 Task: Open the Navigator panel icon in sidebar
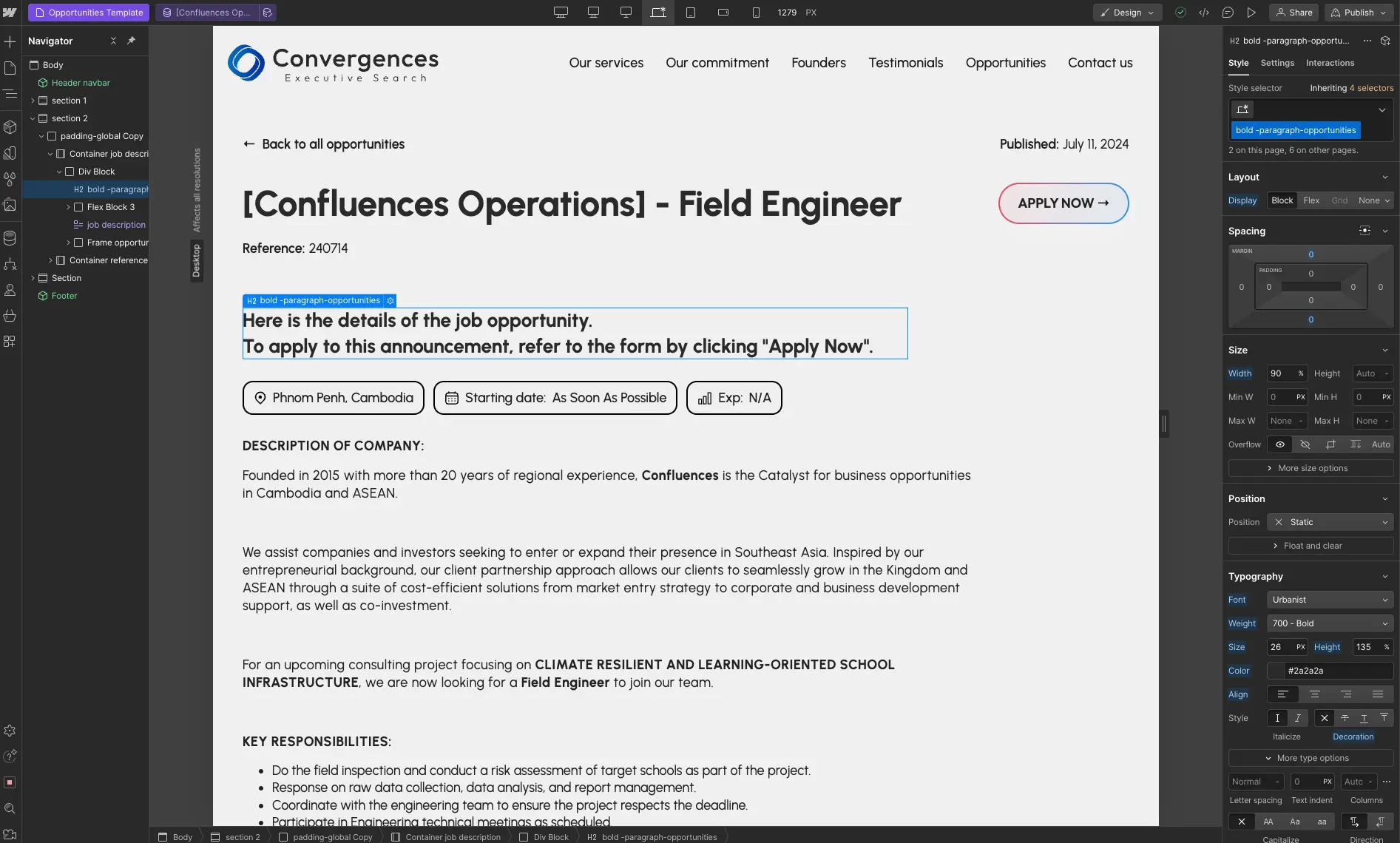tap(10, 94)
